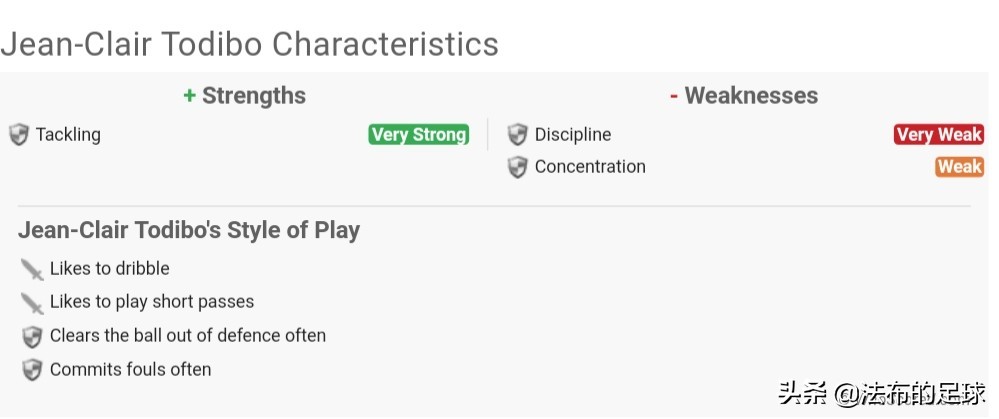Viewport: 999px width, 419px height.
Task: Click the Weaknesses column heading
Action: [x=744, y=96]
